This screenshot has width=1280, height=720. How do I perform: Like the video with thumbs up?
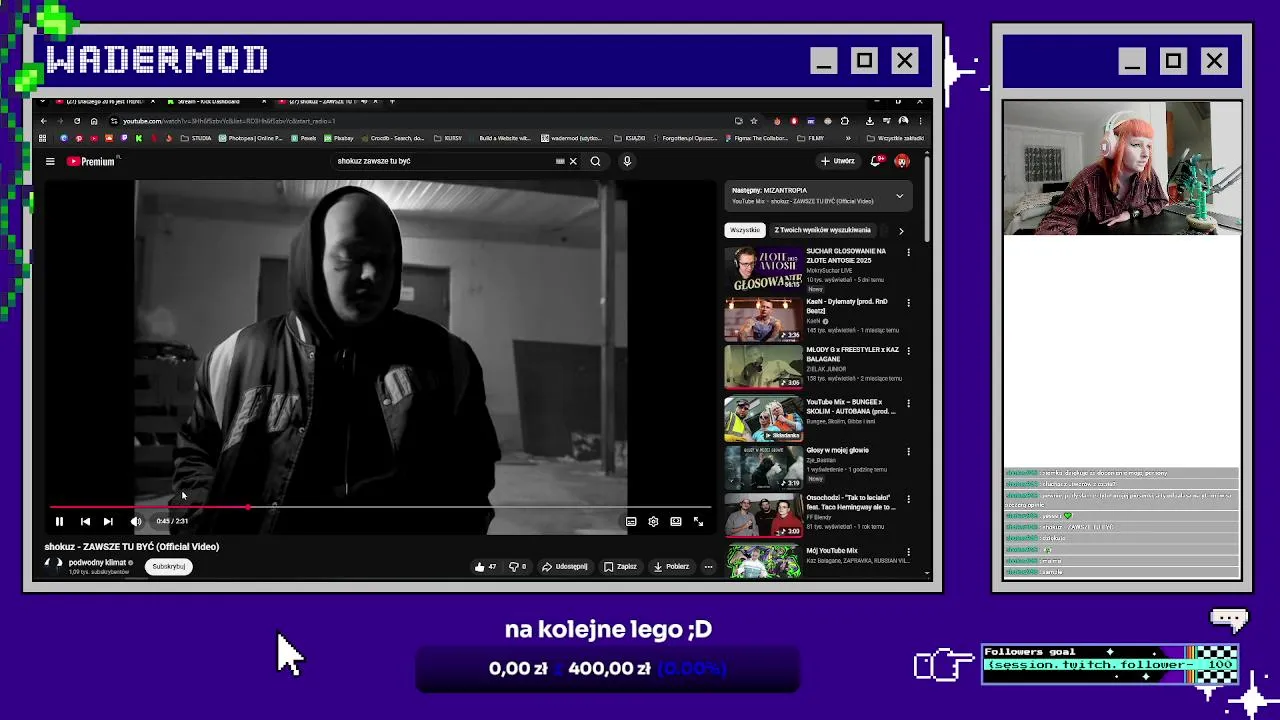tap(485, 567)
